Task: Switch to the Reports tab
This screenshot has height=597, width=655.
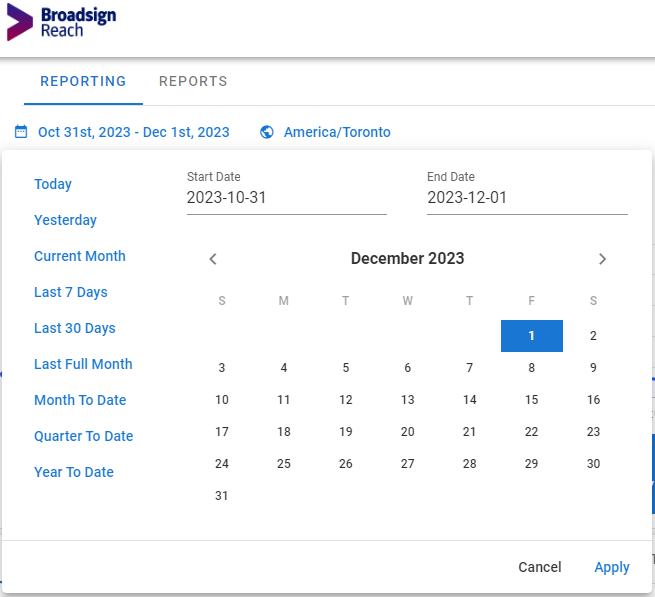Action: (x=193, y=81)
